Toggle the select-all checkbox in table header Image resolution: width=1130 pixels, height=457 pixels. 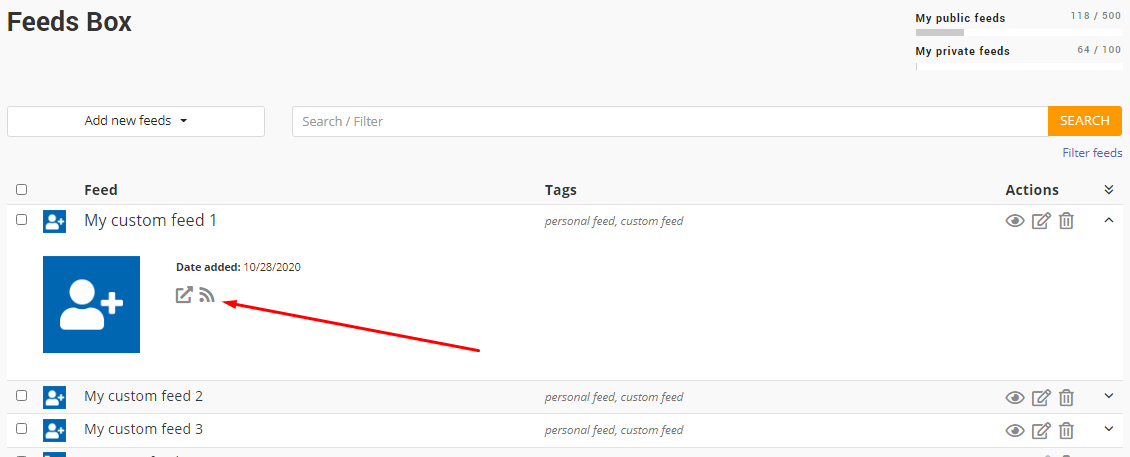pyautogui.click(x=22, y=190)
